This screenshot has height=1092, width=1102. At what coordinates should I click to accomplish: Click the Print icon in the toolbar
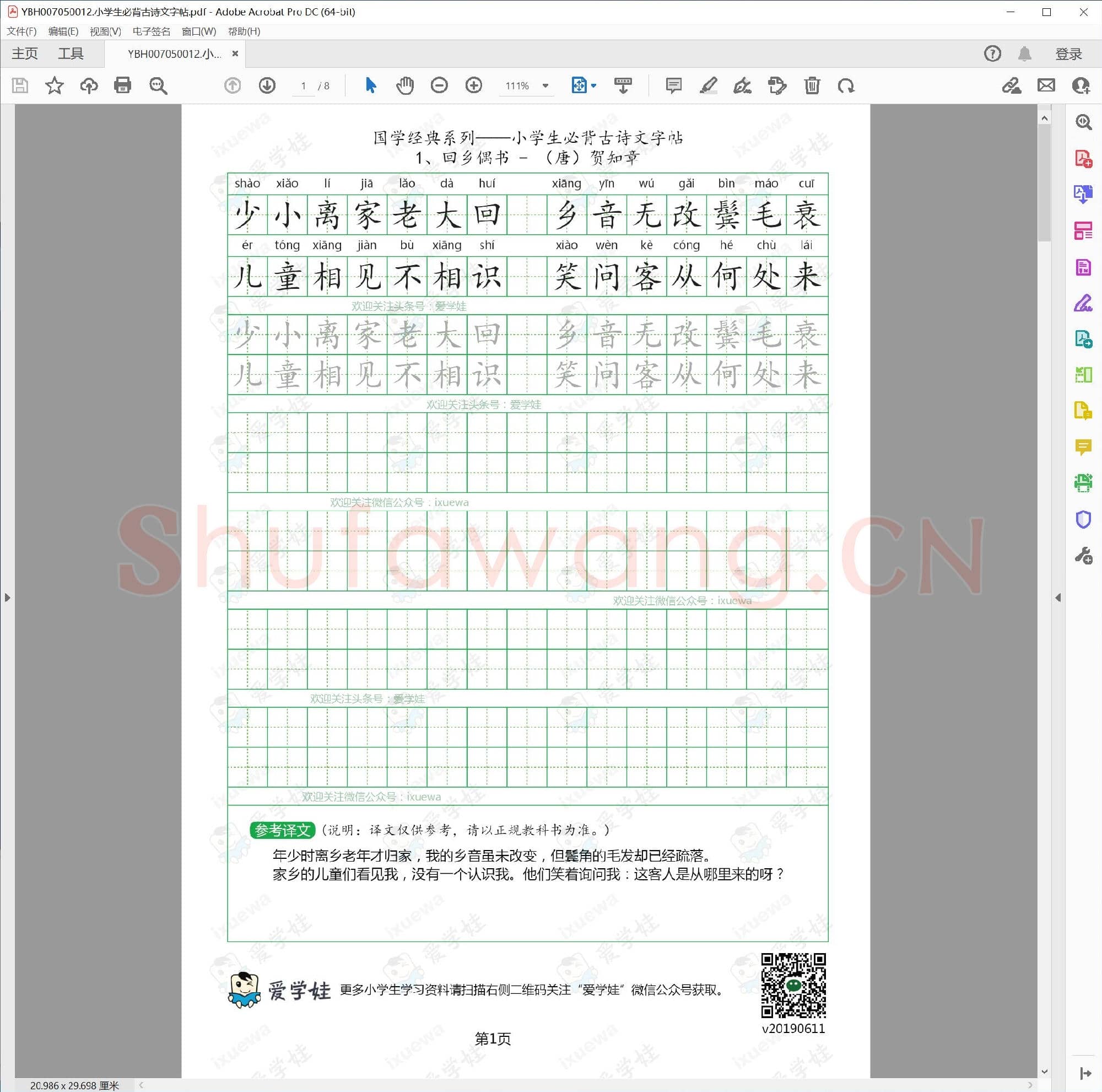(x=123, y=85)
